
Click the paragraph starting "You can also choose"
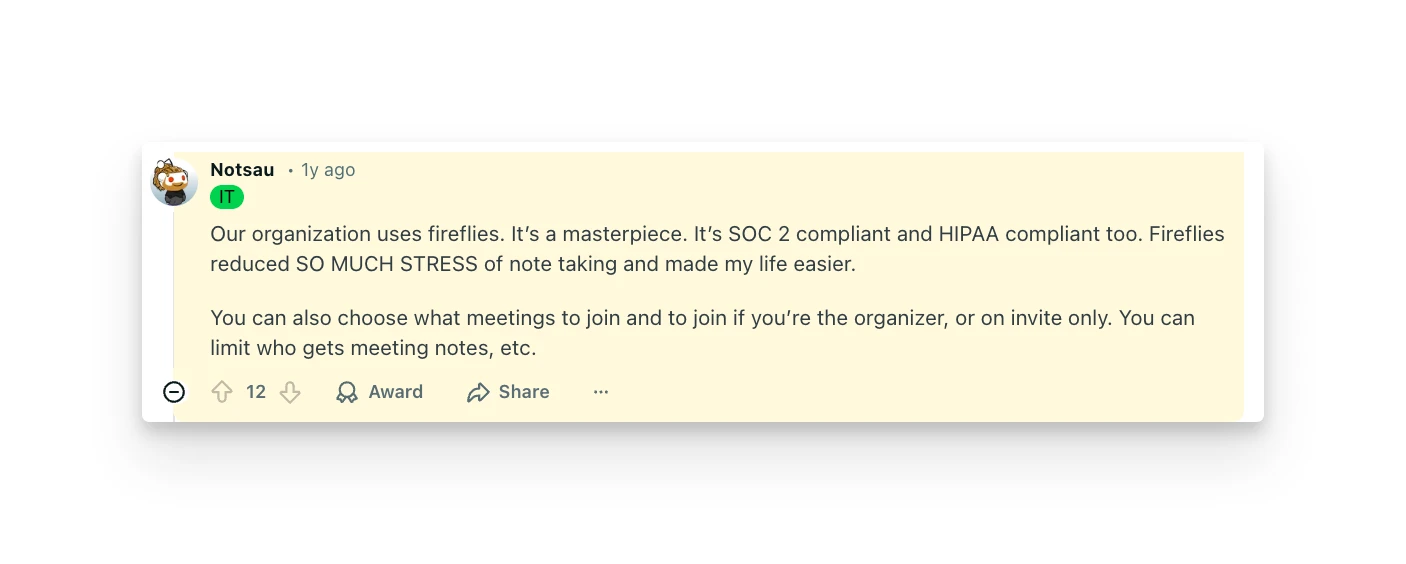coord(702,318)
